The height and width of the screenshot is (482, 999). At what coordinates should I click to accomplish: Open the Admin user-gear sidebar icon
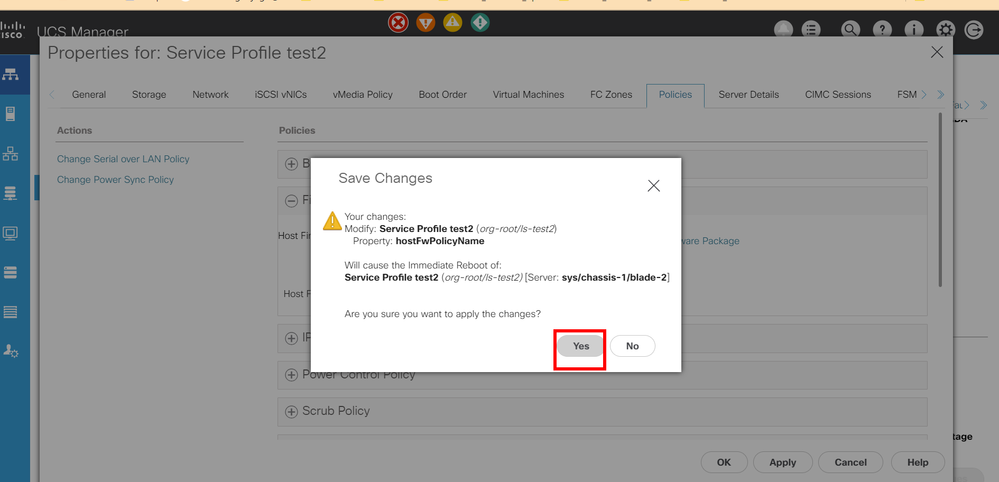[11, 350]
